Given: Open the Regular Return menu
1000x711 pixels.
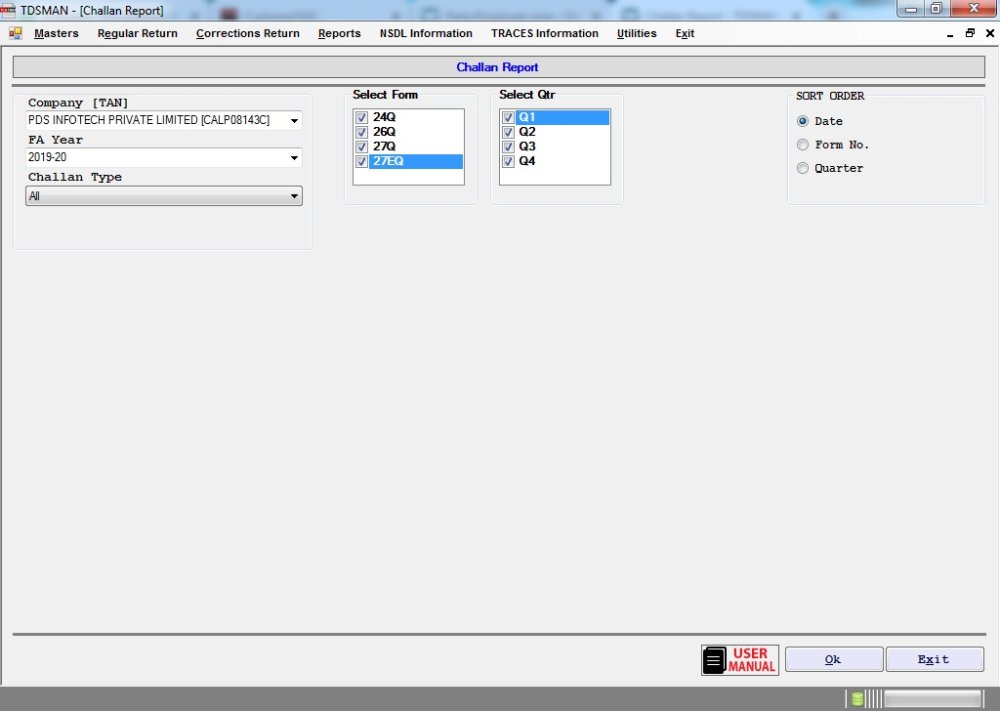Looking at the screenshot, I should pyautogui.click(x=137, y=33).
